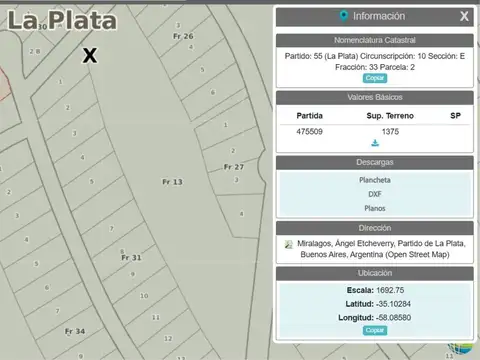The width and height of the screenshot is (480, 360).
Task: Click the location pin icon beside Información
Action: pos(344,16)
